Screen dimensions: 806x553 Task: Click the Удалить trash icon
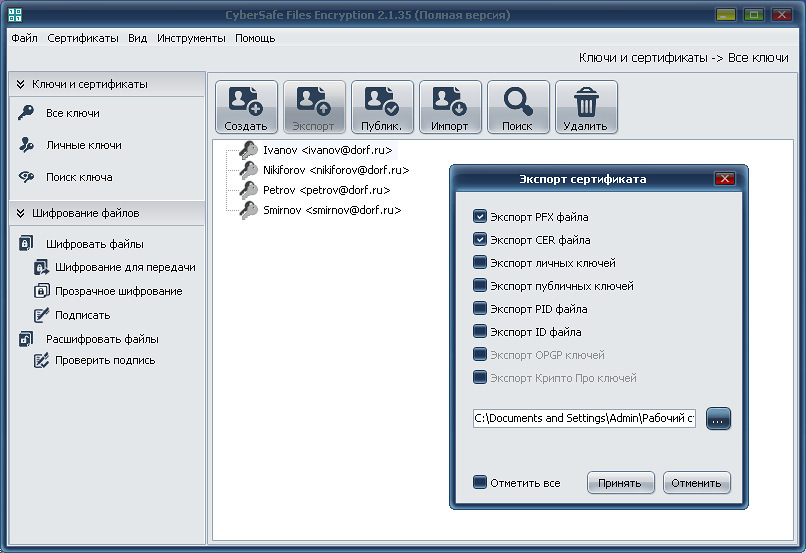pos(586,107)
